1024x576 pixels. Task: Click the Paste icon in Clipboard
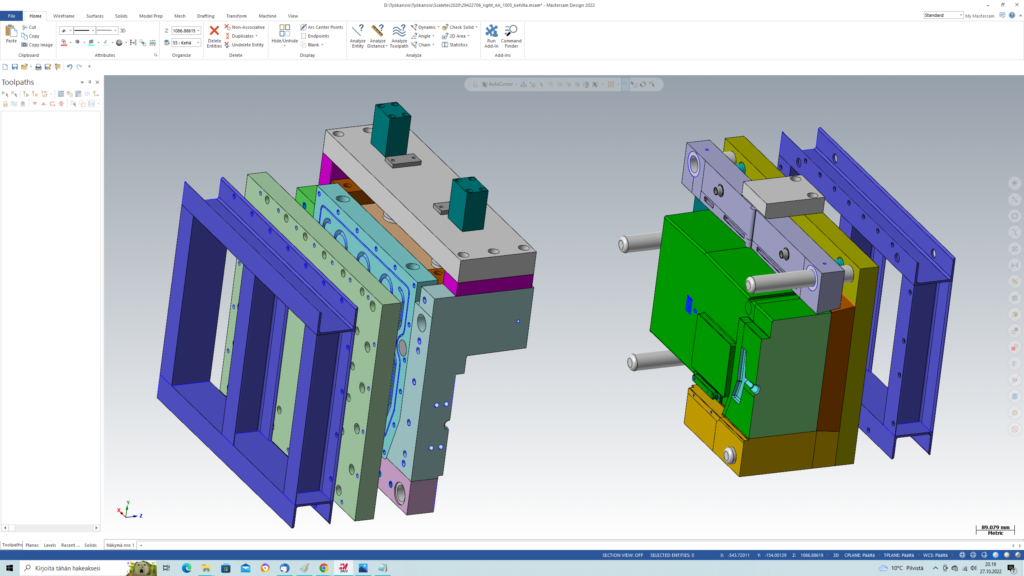point(11,33)
